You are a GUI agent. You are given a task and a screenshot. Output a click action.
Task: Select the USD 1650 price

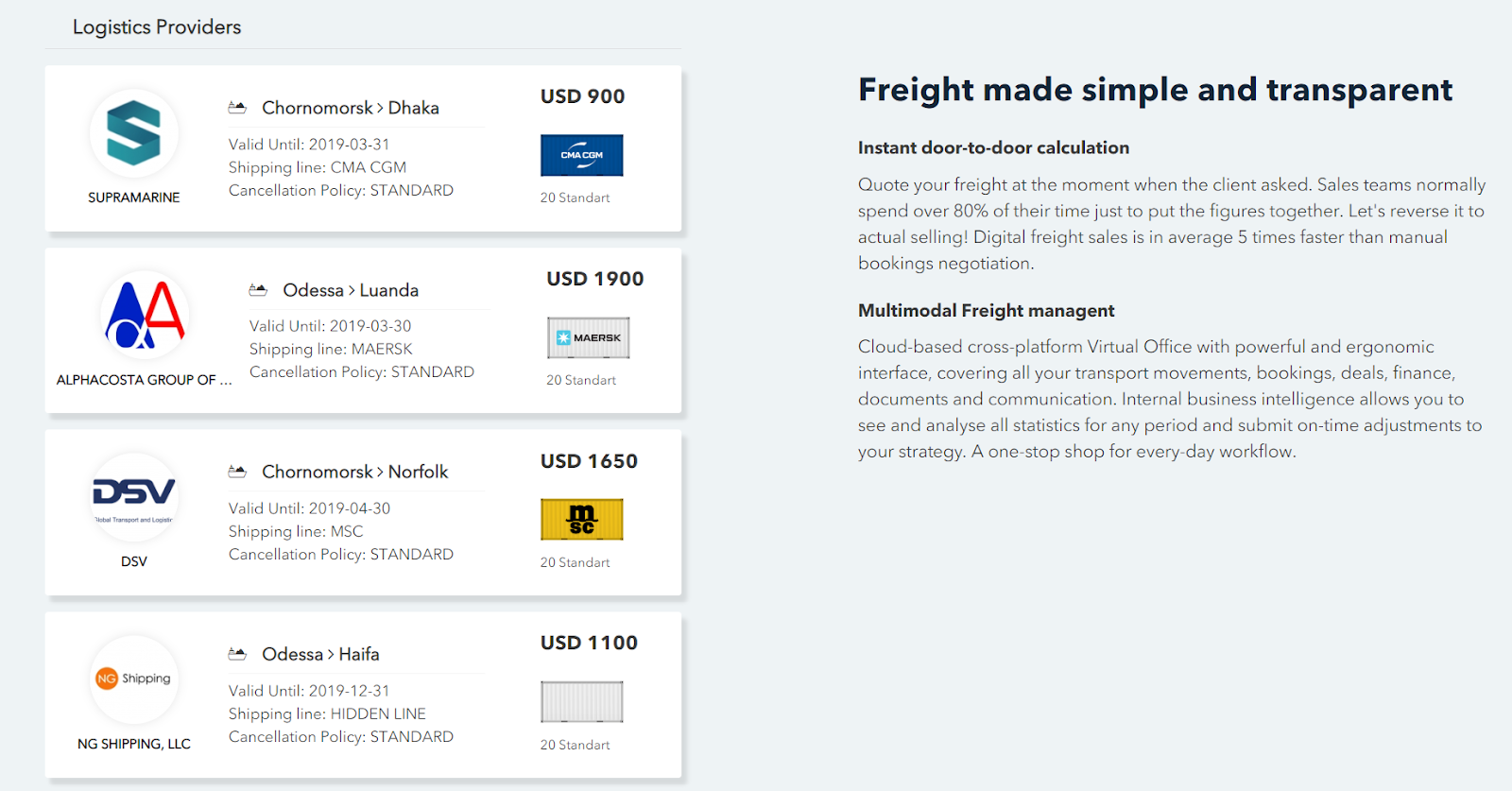tap(589, 461)
